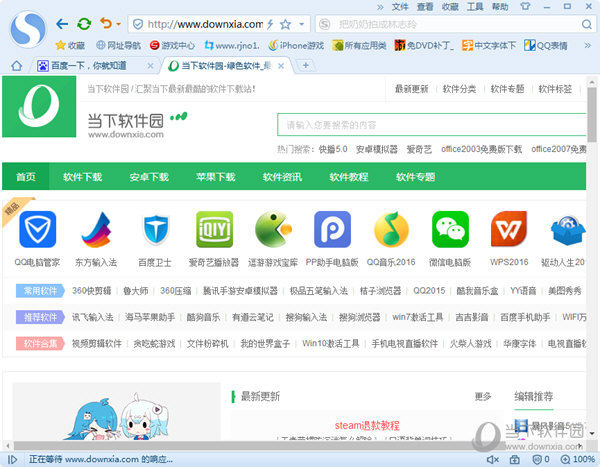Click the shield security icon in address bar
600x467 pixels.
138,24
